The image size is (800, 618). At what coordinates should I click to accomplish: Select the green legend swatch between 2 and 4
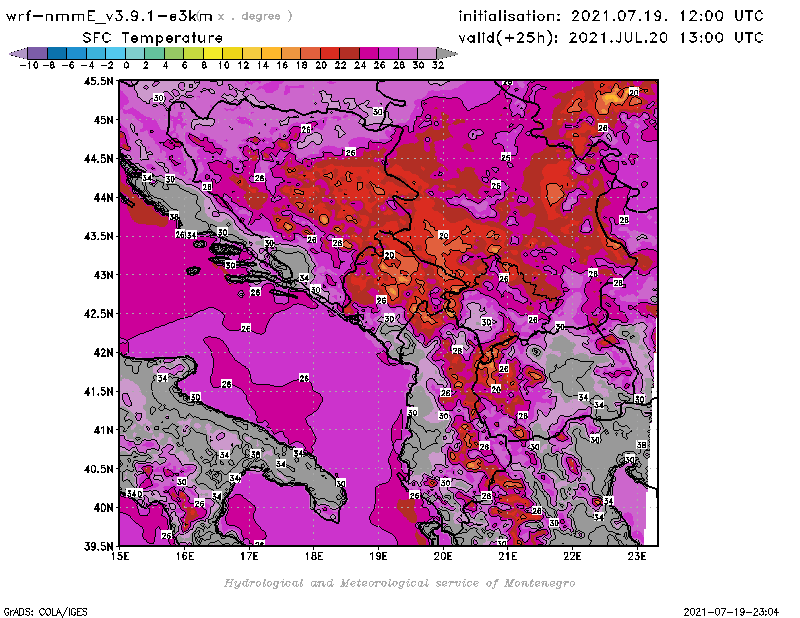click(x=155, y=53)
